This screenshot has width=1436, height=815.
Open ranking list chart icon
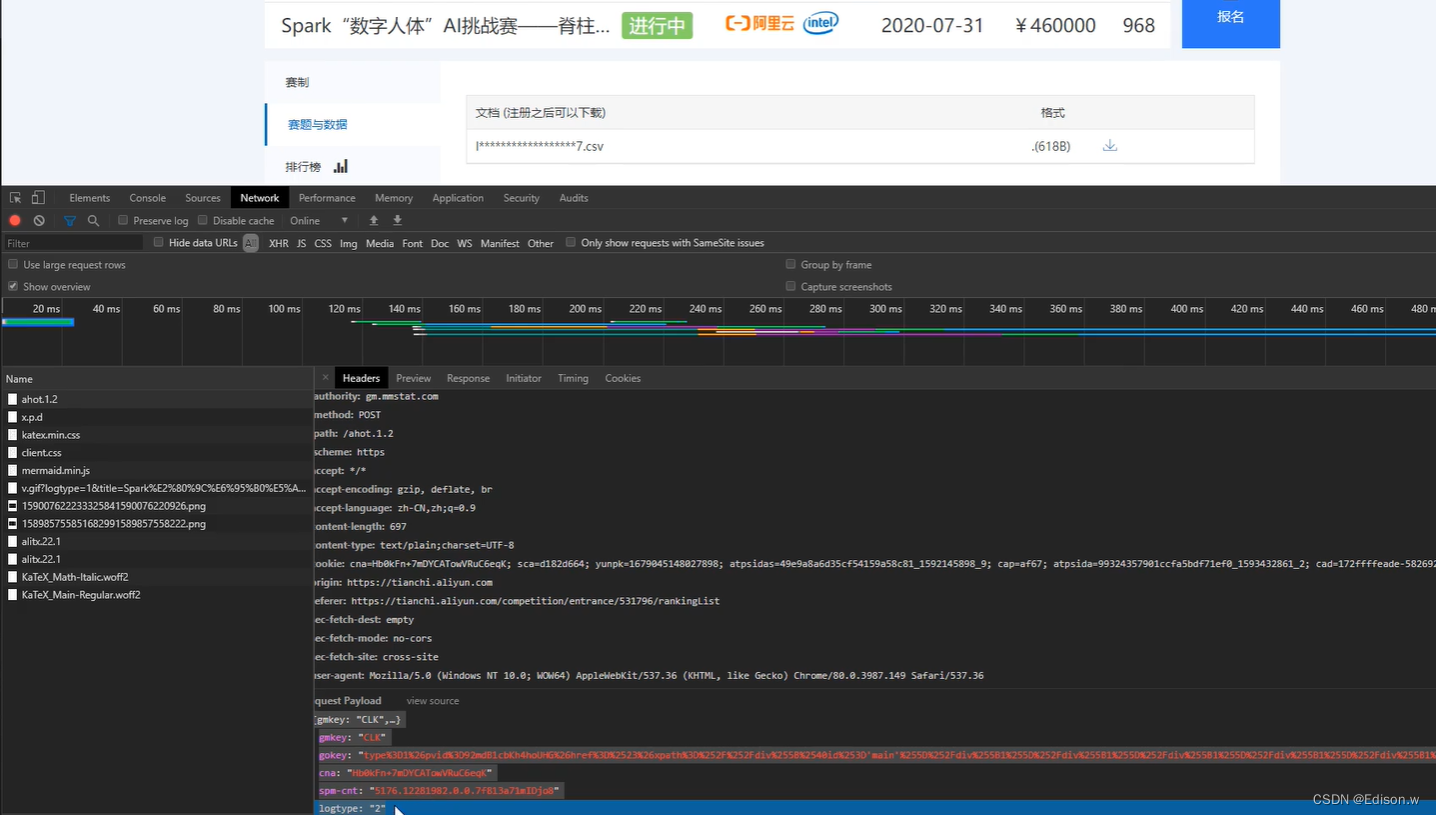tap(341, 166)
